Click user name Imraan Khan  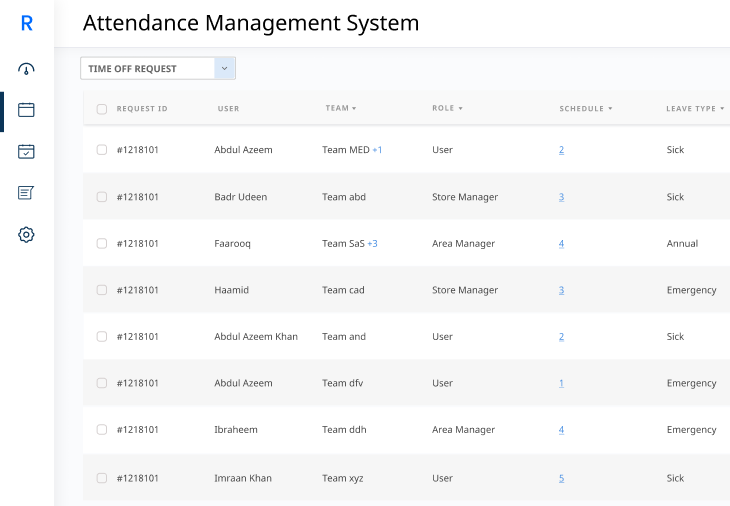[243, 478]
